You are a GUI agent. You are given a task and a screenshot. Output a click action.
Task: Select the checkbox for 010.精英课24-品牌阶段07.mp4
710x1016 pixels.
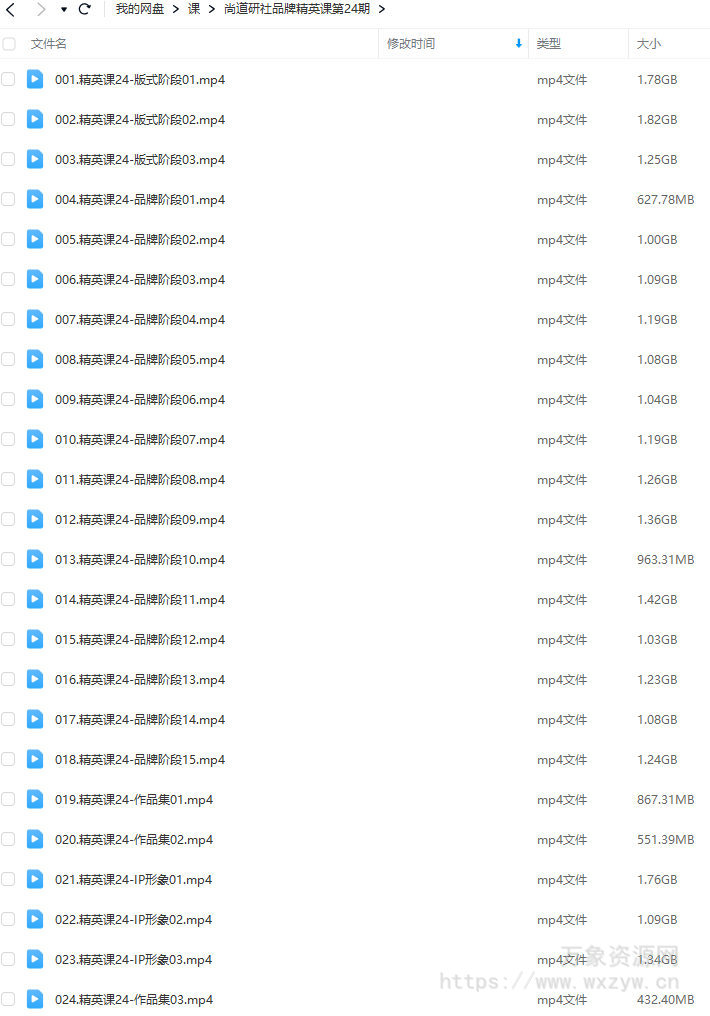(x=8, y=439)
